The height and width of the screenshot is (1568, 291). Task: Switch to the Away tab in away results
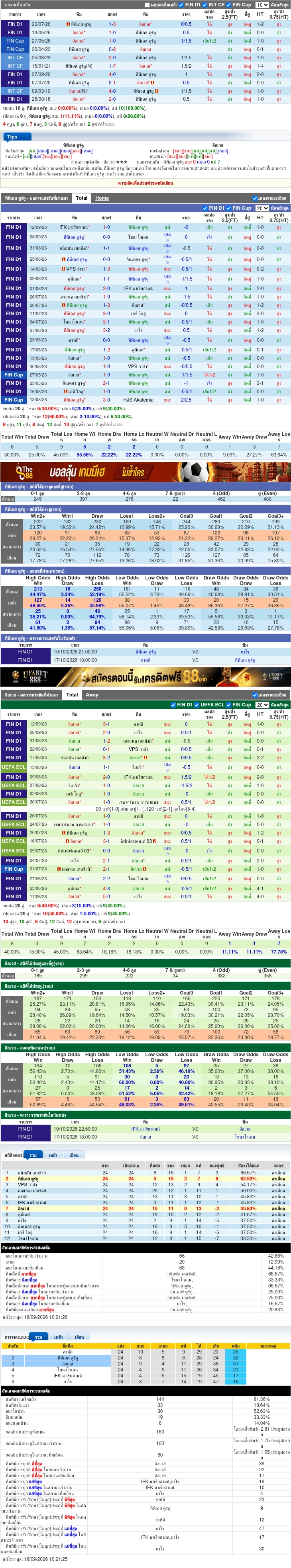coord(92,694)
